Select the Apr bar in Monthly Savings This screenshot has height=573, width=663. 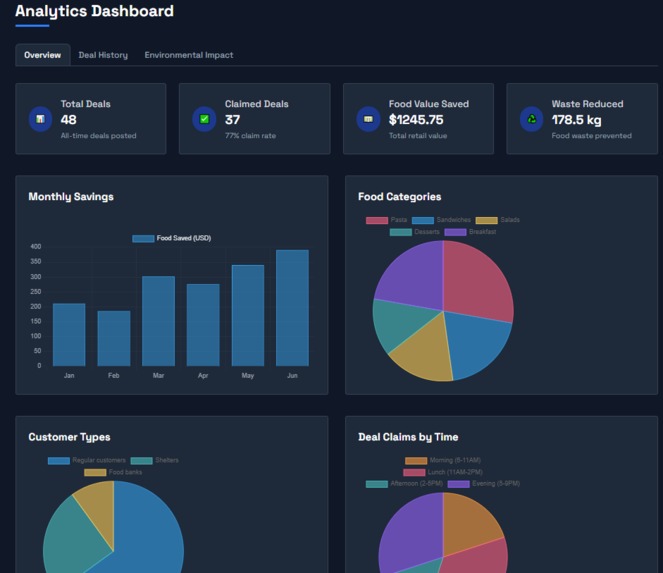point(203,325)
